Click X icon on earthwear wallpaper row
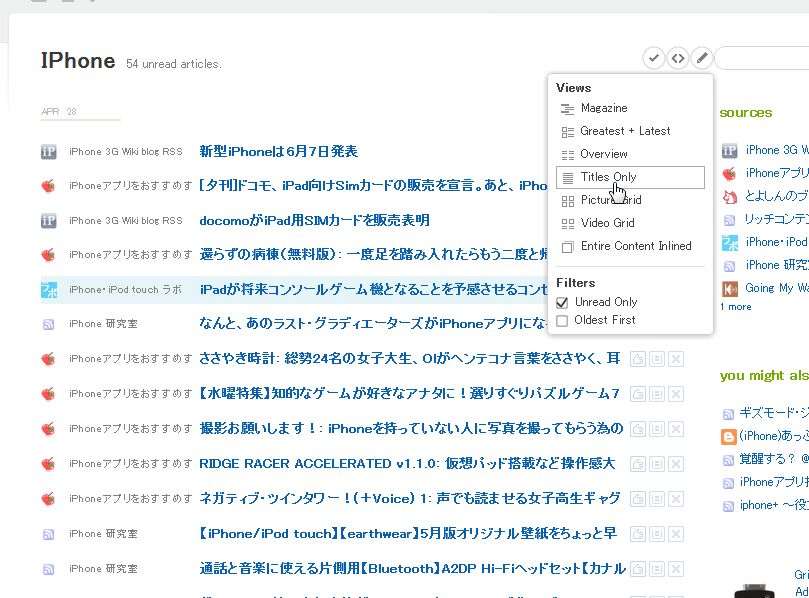 coord(676,535)
